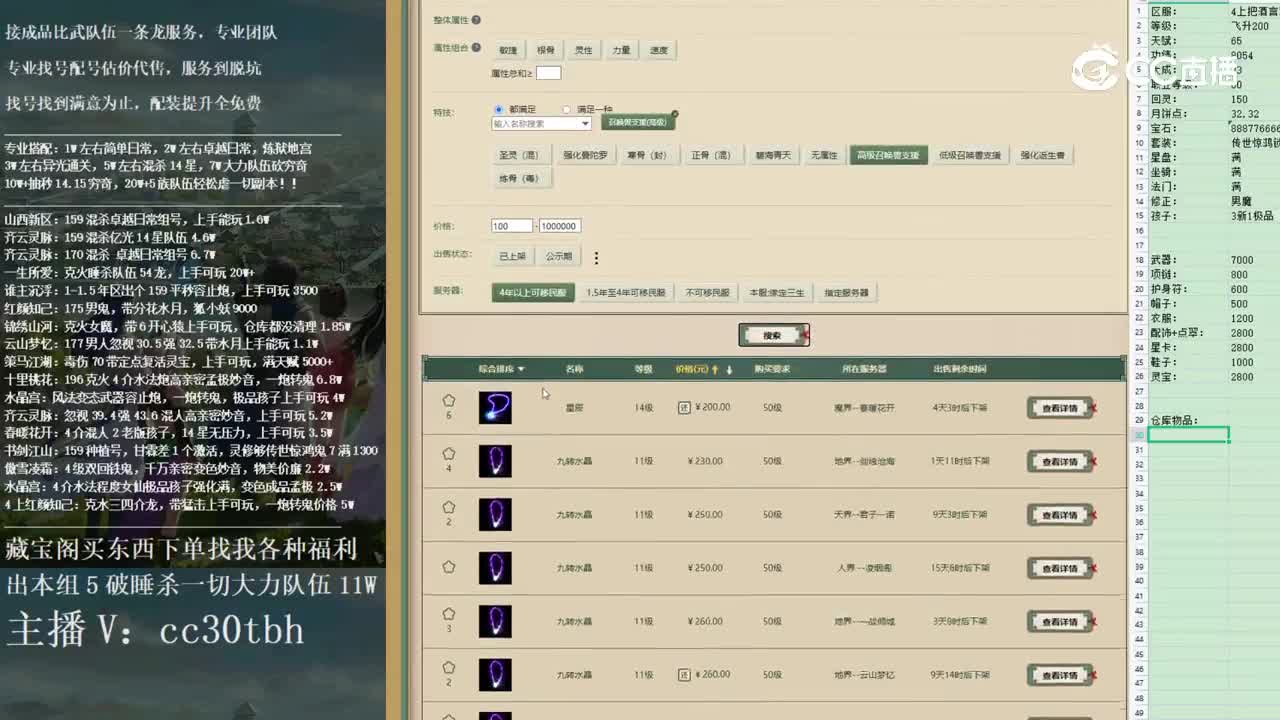Select the 满足一种 radio button
The image size is (1280, 720).
click(x=566, y=107)
